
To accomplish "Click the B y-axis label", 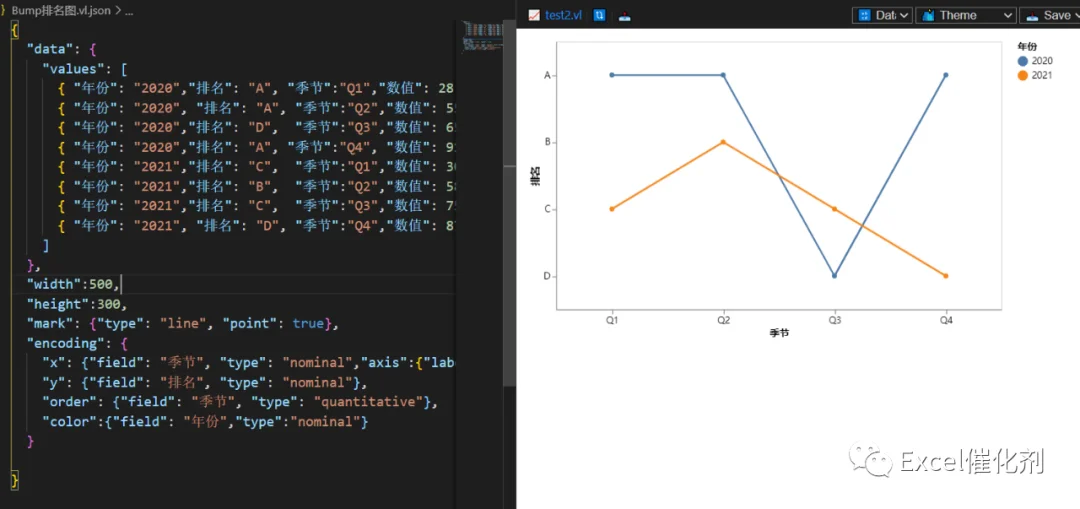I will pyautogui.click(x=548, y=142).
